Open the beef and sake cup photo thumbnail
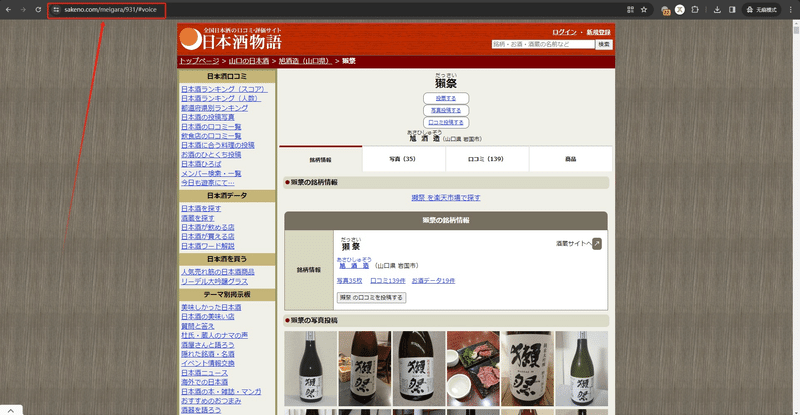The image size is (800, 415). [473, 369]
